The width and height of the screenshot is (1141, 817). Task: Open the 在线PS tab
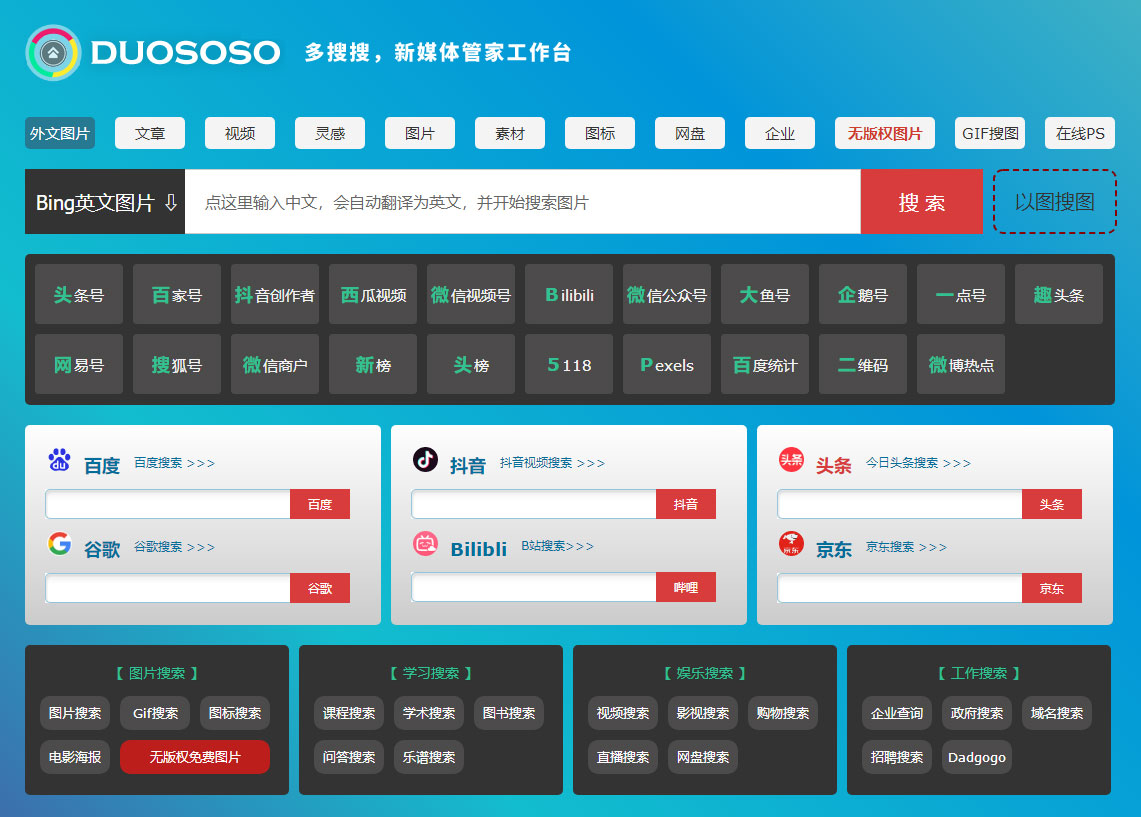[x=1080, y=133]
